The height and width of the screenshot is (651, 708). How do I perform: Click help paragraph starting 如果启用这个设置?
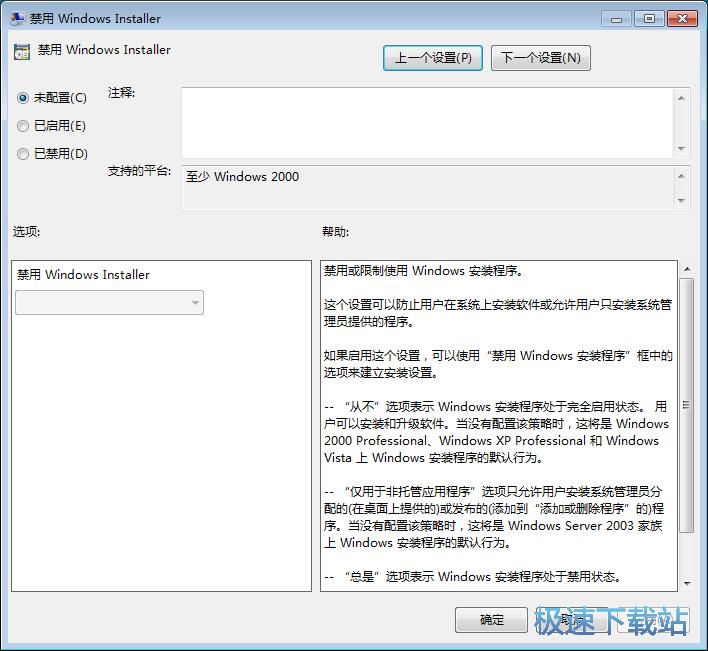(498, 364)
